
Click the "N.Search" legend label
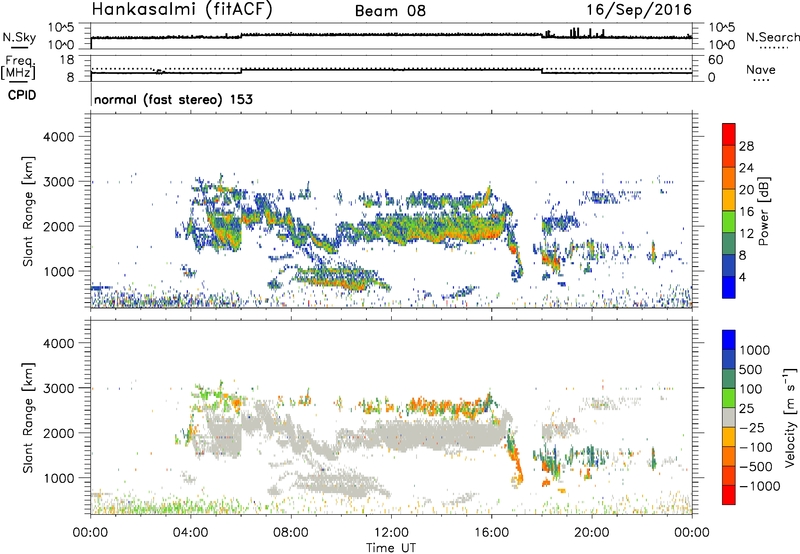point(772,37)
